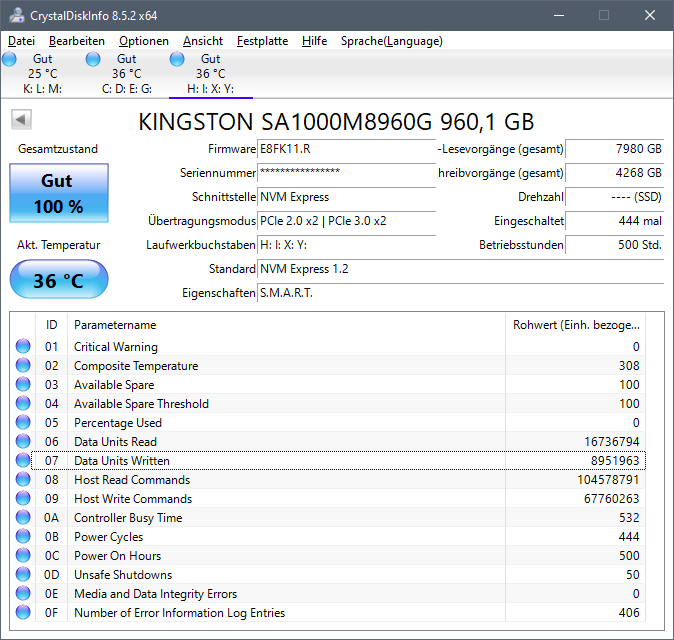This screenshot has width=674, height=640.
Task: Open the Festplatte menu
Action: 263,41
